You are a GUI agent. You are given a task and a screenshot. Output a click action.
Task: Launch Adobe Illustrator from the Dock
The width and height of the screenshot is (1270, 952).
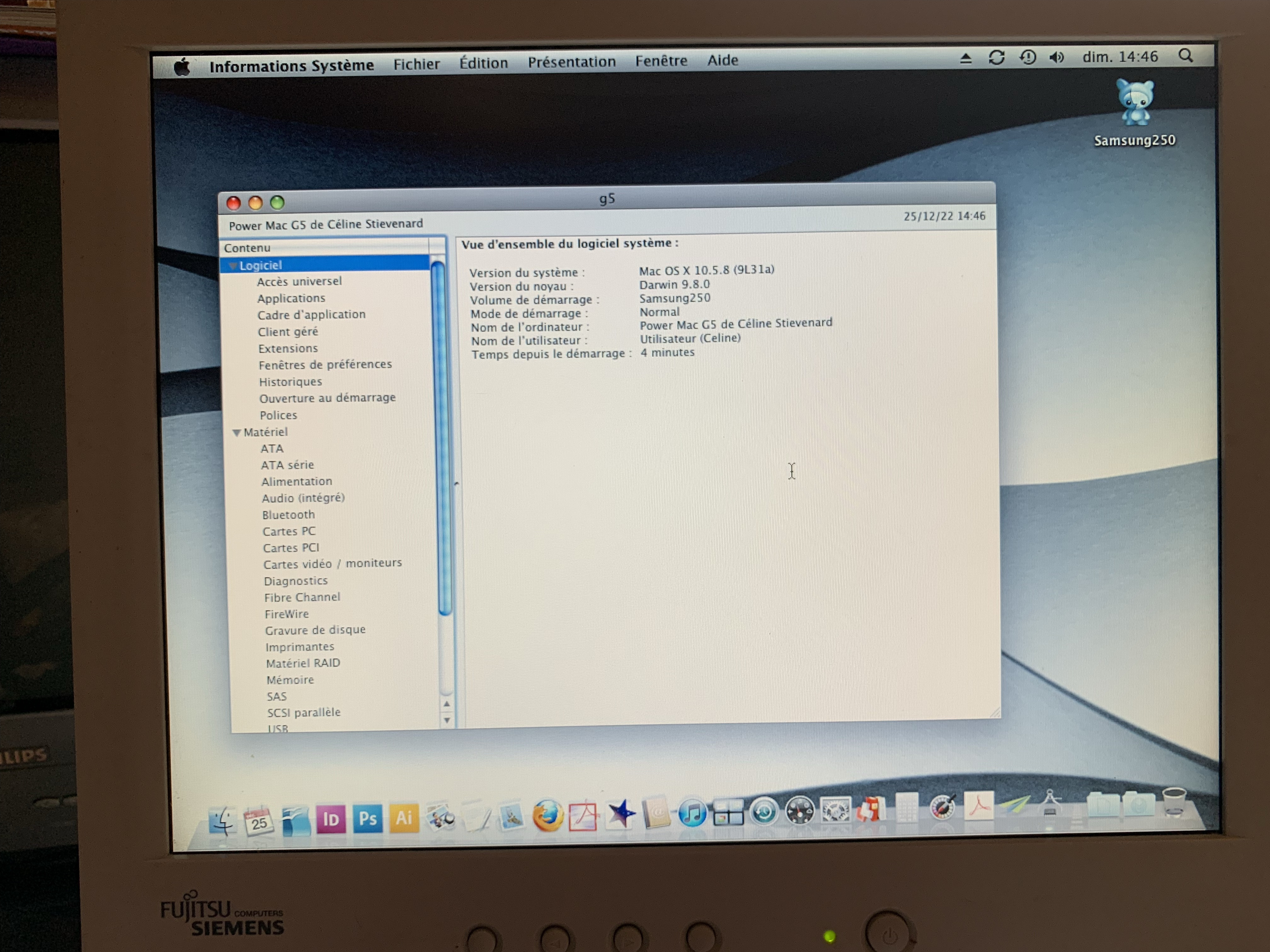pyautogui.click(x=403, y=818)
